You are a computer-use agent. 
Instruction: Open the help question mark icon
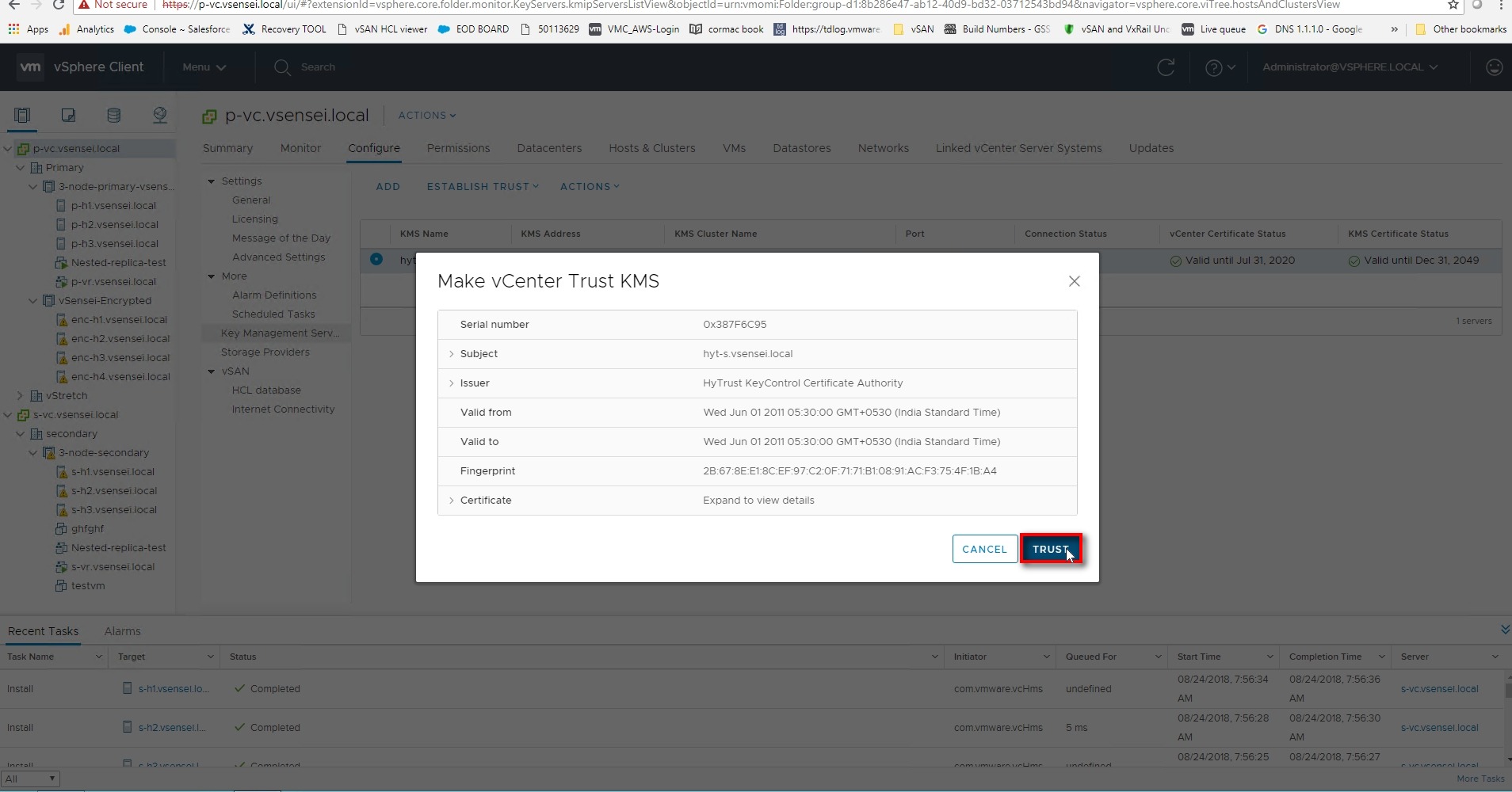(1213, 68)
